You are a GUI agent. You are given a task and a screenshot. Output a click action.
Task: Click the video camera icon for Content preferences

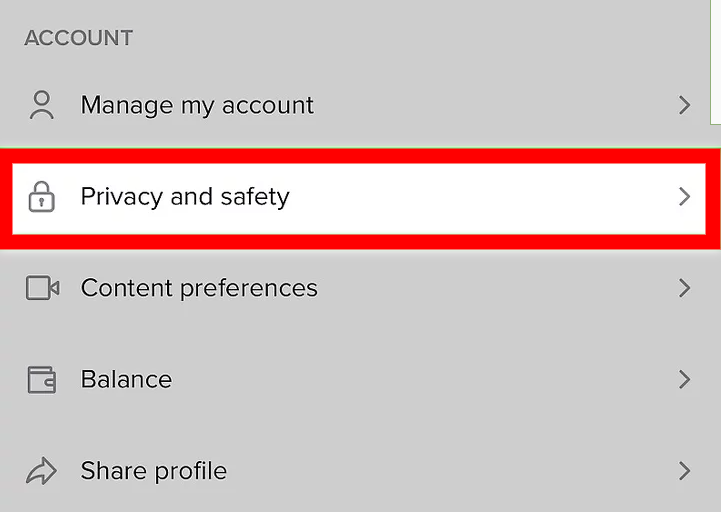click(x=42, y=288)
